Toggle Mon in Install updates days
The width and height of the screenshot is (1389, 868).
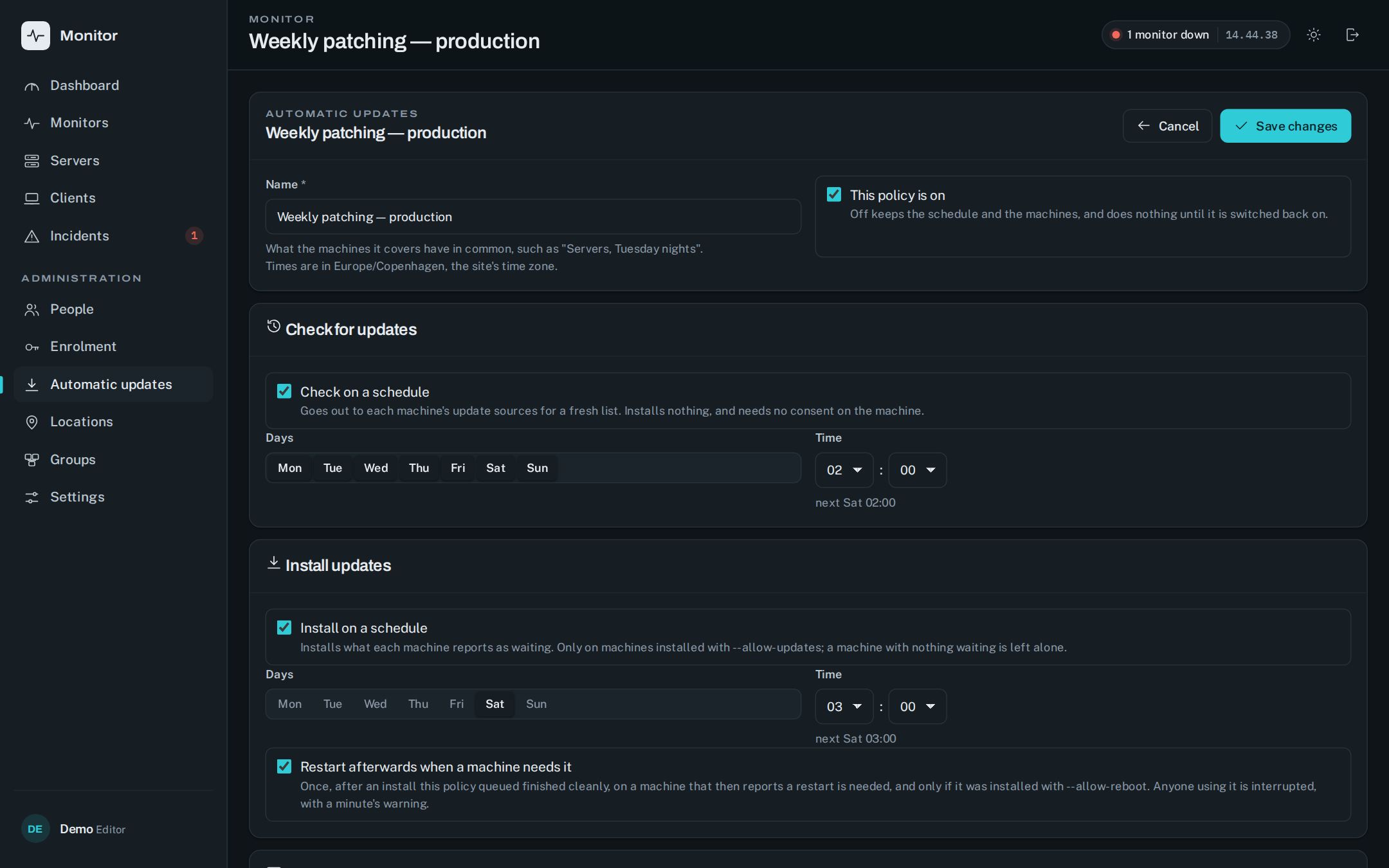point(289,704)
